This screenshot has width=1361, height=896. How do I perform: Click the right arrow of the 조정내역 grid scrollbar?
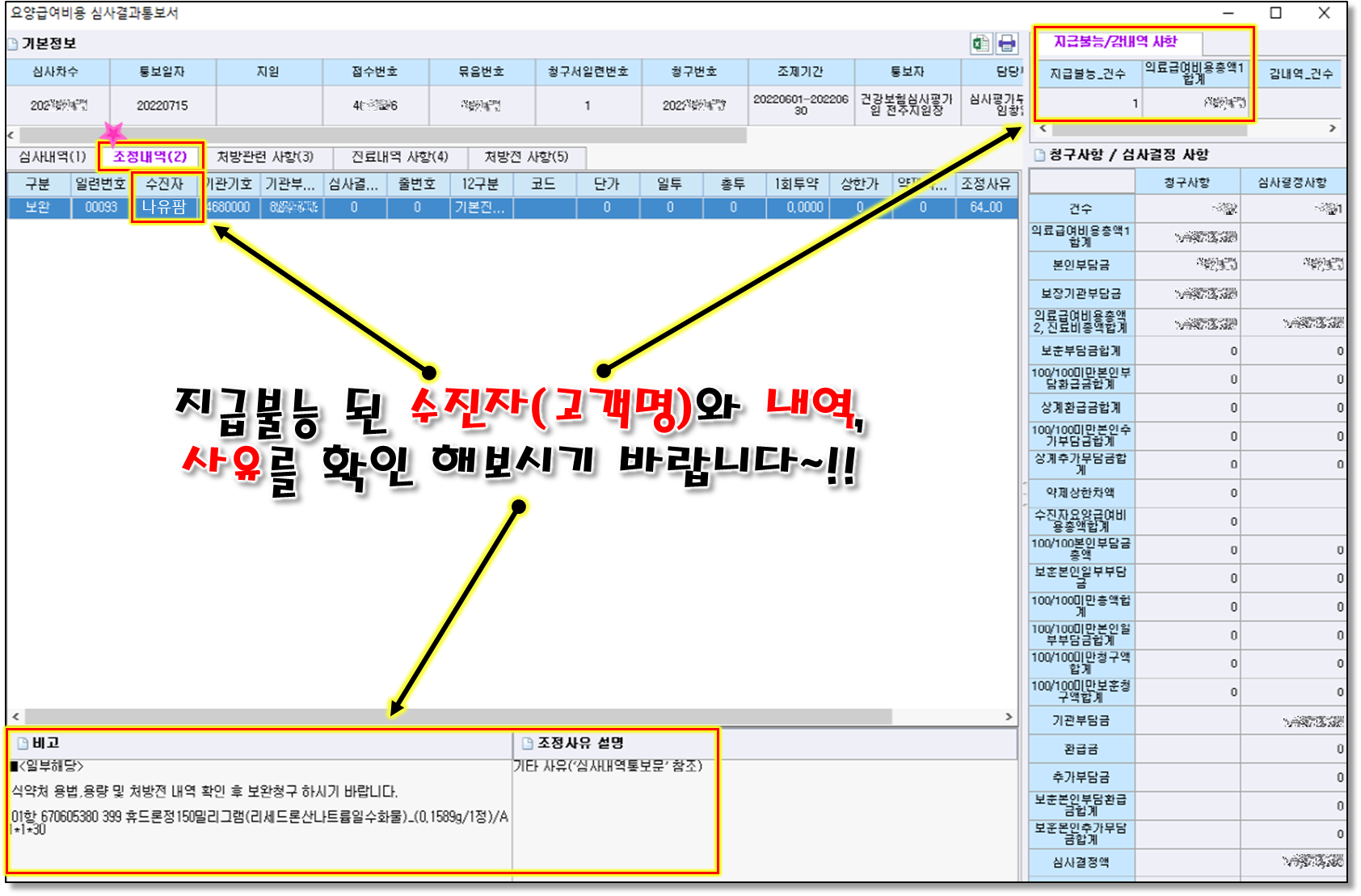click(x=1008, y=717)
